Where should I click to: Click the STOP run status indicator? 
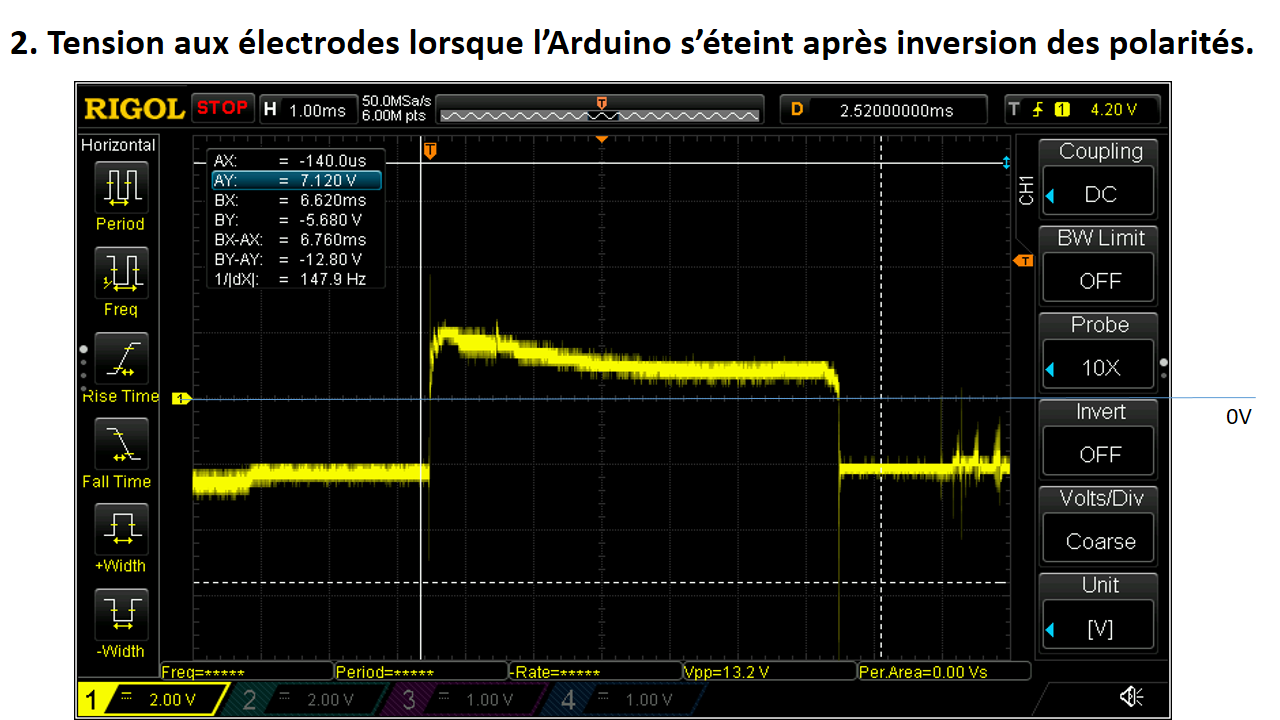[222, 107]
